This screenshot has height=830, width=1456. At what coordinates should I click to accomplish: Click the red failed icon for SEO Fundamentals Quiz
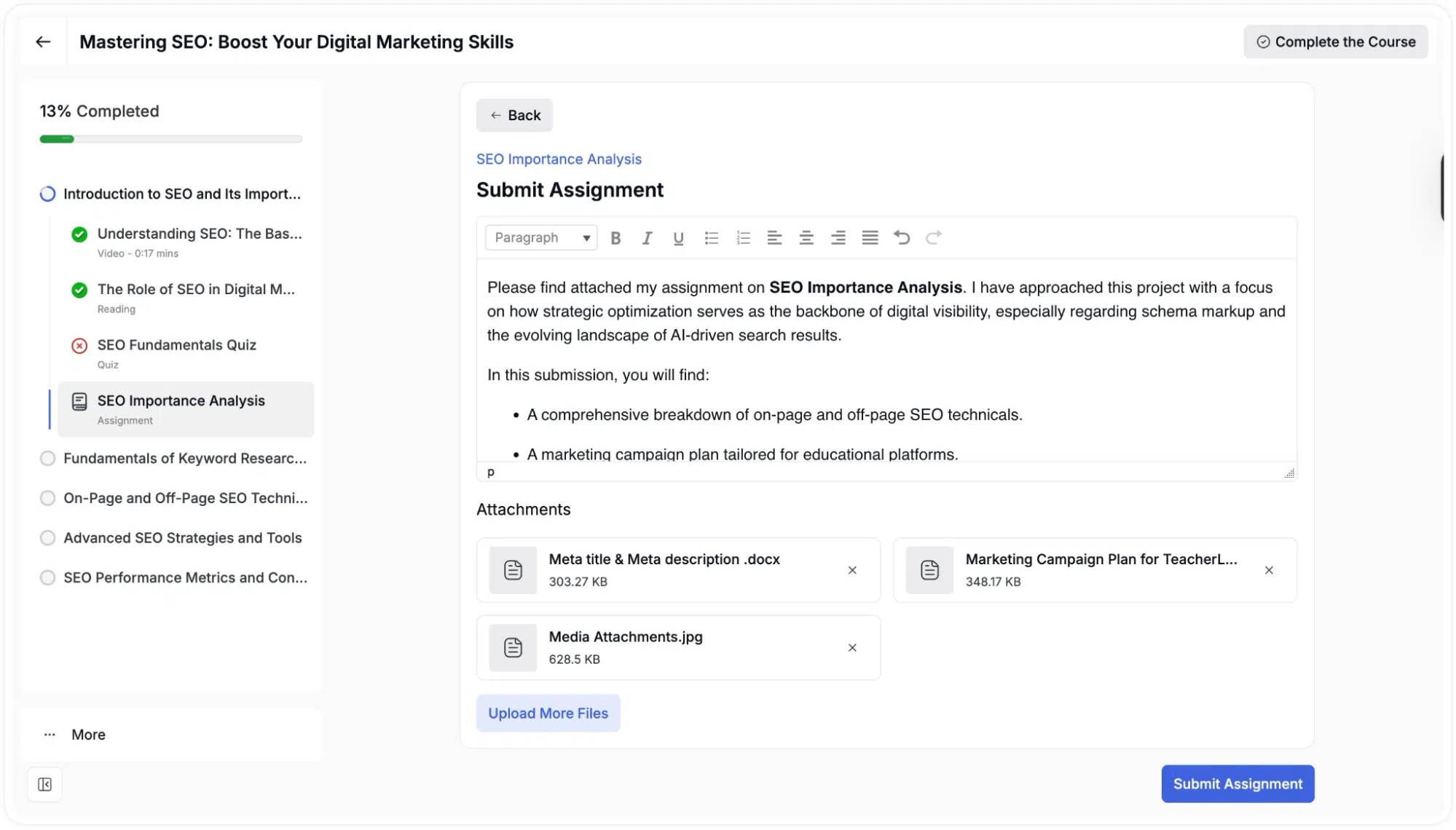[x=79, y=346]
